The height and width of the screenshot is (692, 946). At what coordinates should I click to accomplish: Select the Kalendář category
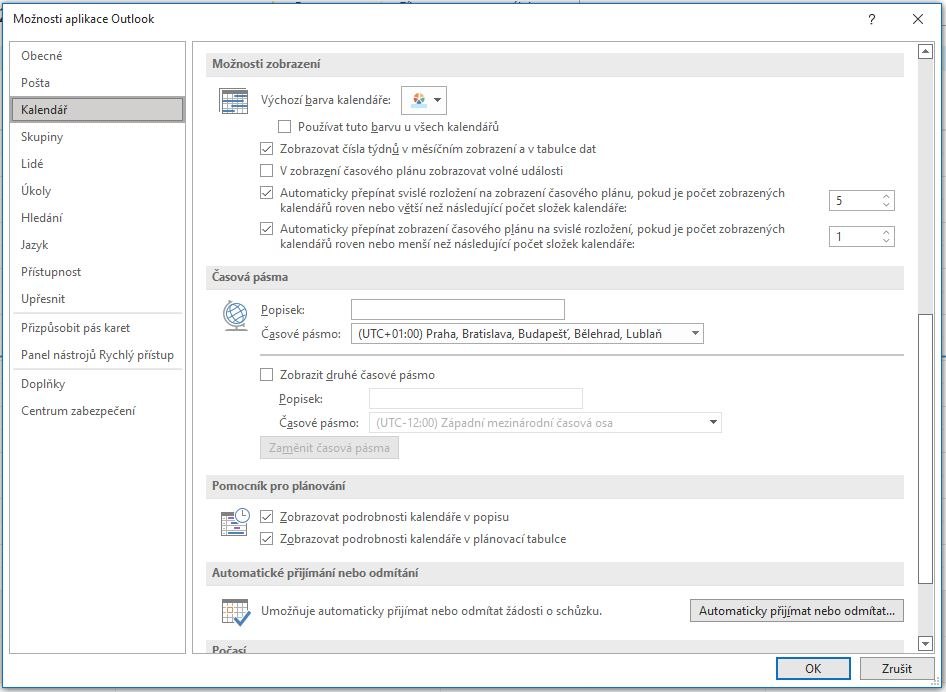(98, 110)
